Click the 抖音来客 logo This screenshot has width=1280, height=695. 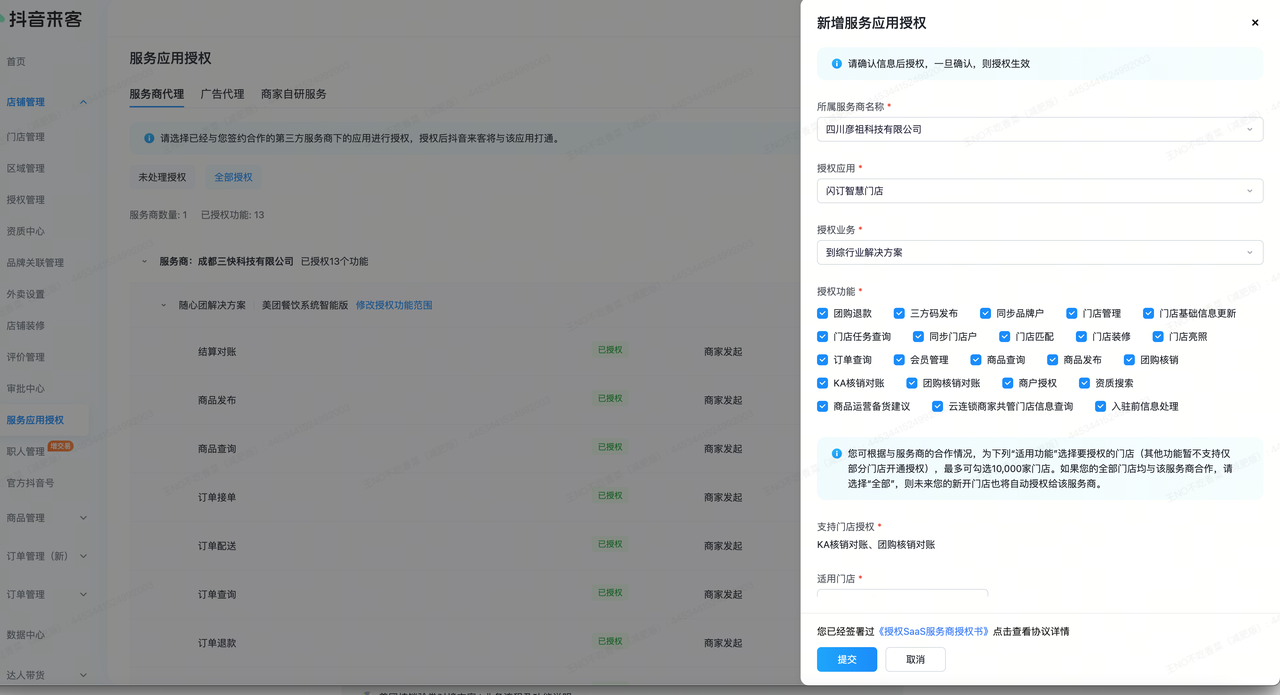[46, 19]
